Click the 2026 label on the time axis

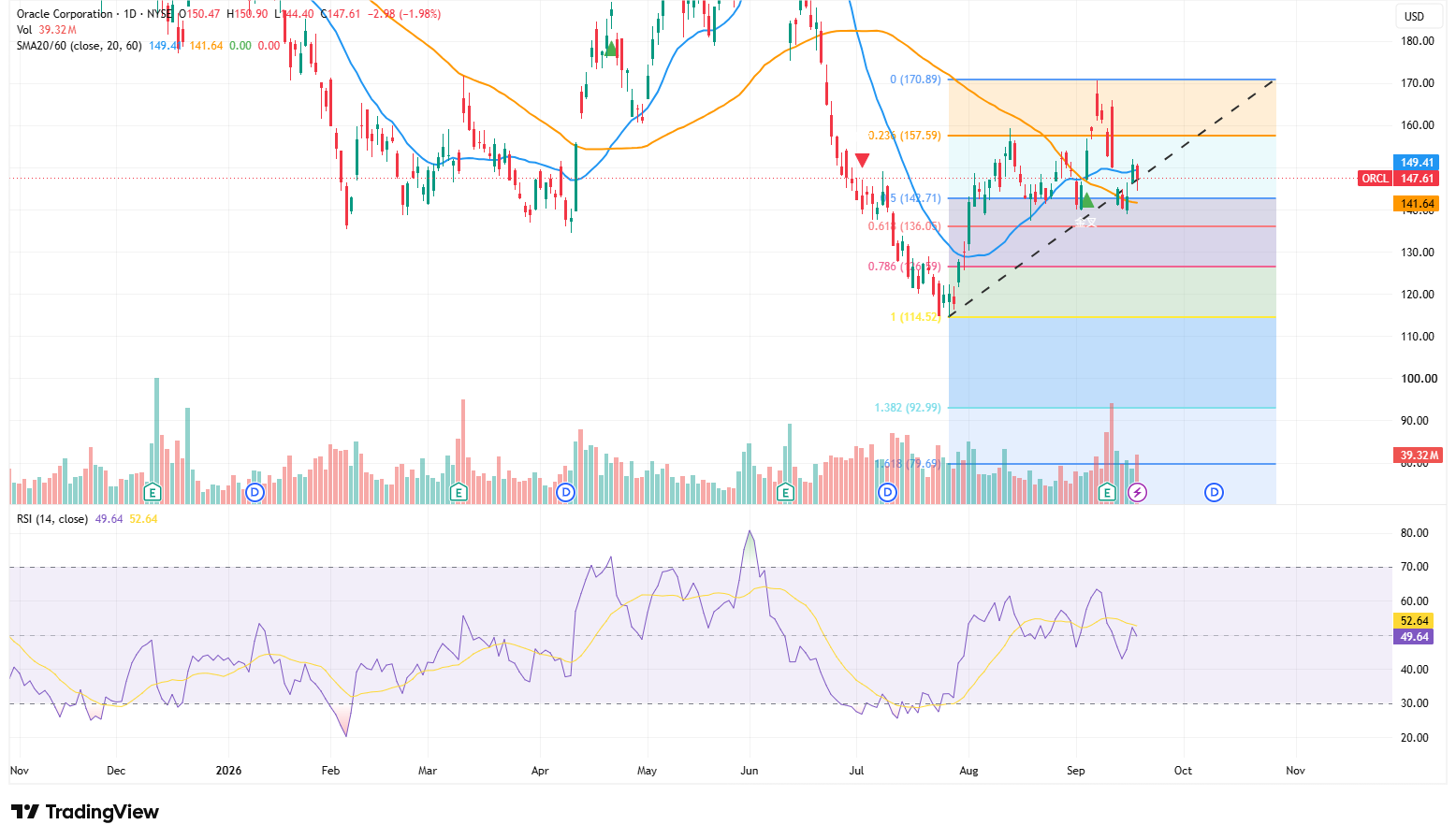[228, 771]
